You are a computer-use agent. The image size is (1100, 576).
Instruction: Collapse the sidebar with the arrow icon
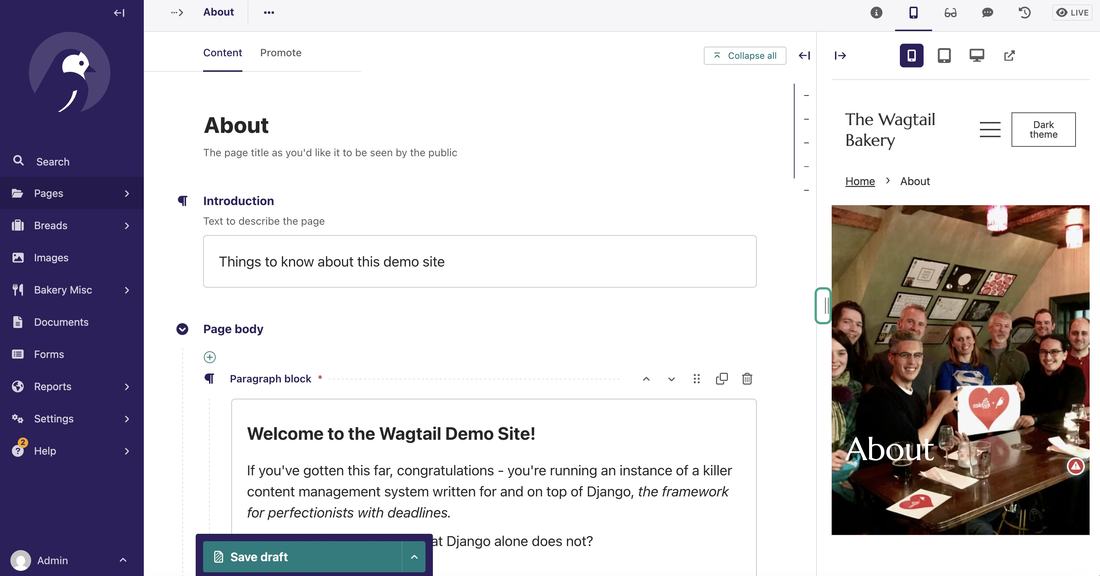pos(119,13)
